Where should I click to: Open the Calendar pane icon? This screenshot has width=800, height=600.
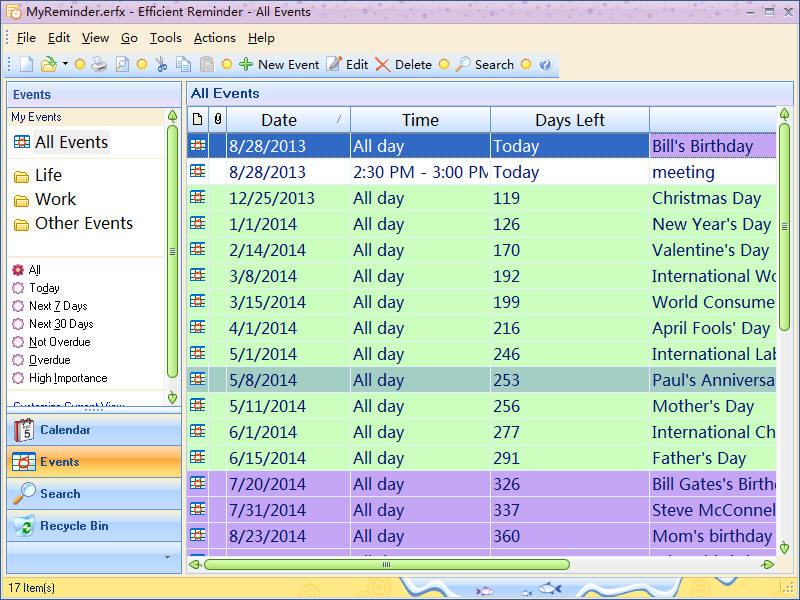24,430
